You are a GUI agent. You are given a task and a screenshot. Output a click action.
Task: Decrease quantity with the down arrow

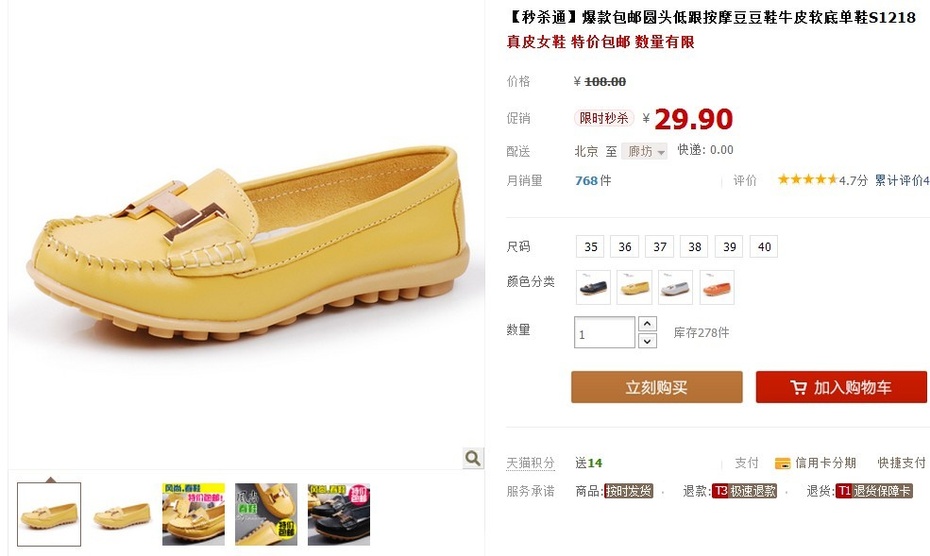[x=647, y=341]
